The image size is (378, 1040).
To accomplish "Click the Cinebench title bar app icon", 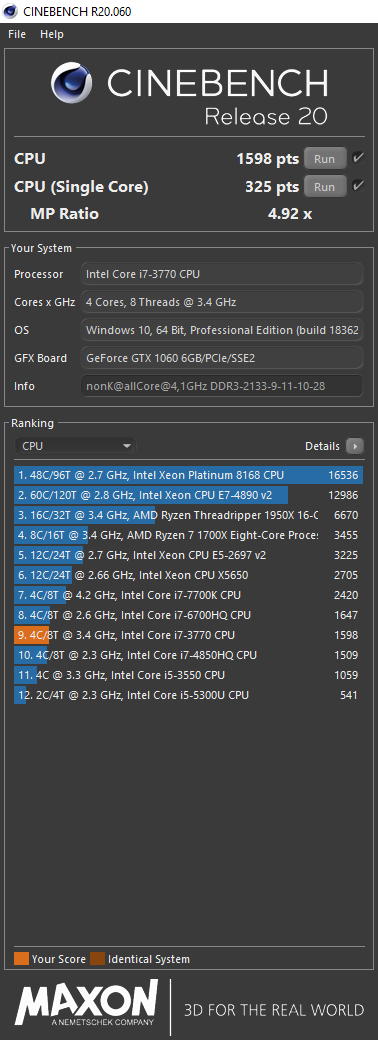I will click(10, 11).
